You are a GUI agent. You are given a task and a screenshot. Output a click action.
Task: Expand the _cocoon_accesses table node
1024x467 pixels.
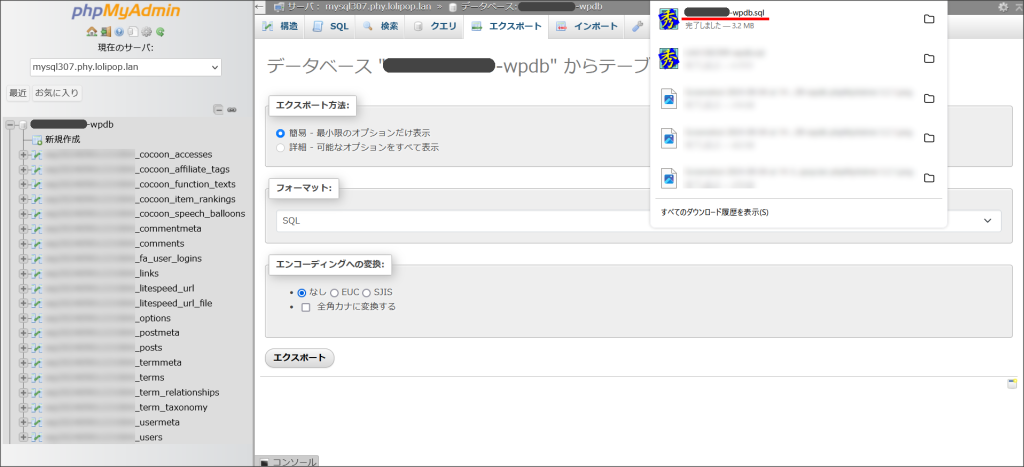point(24,155)
